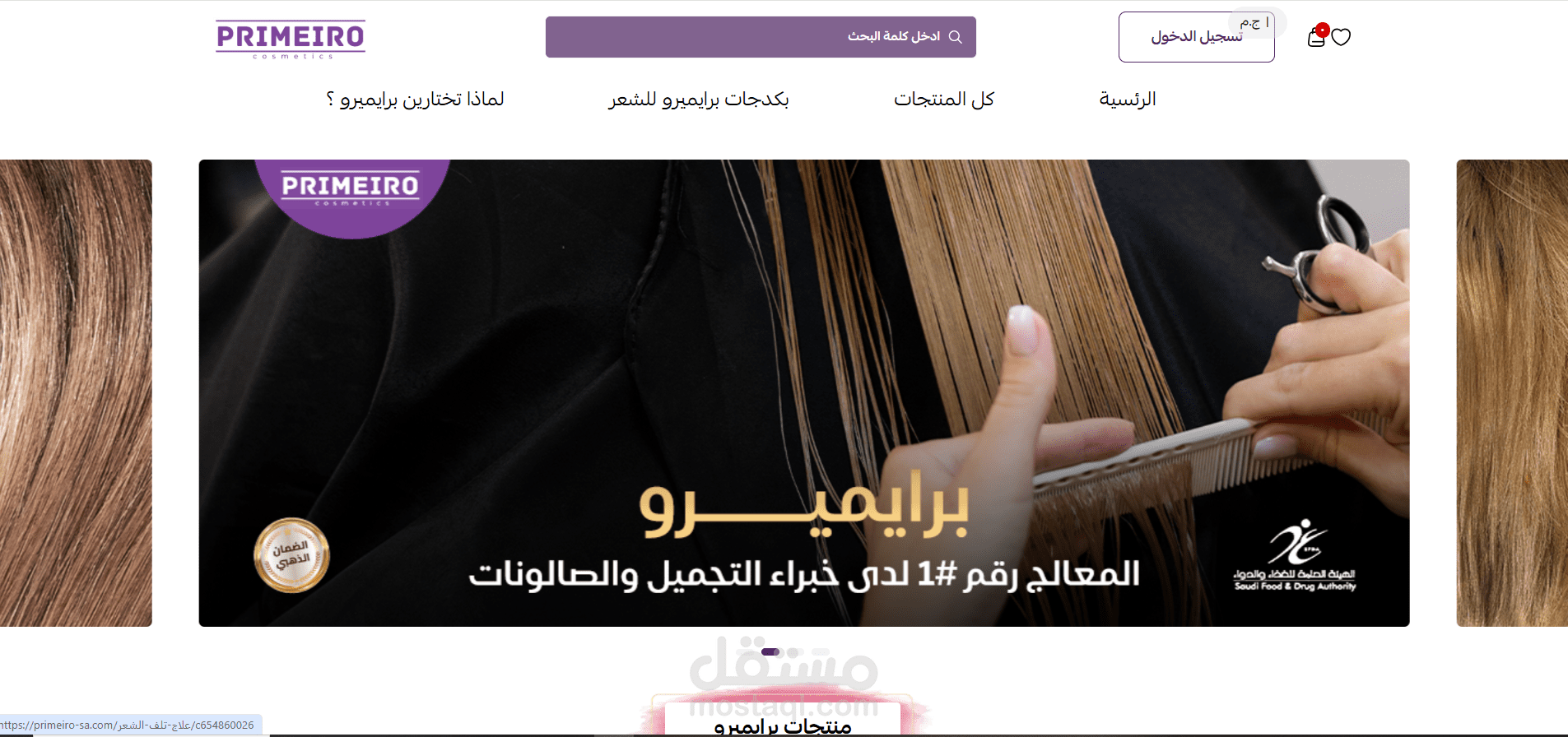Open the shopping bag cart icon
The width and height of the screenshot is (1568, 737).
[x=1317, y=36]
